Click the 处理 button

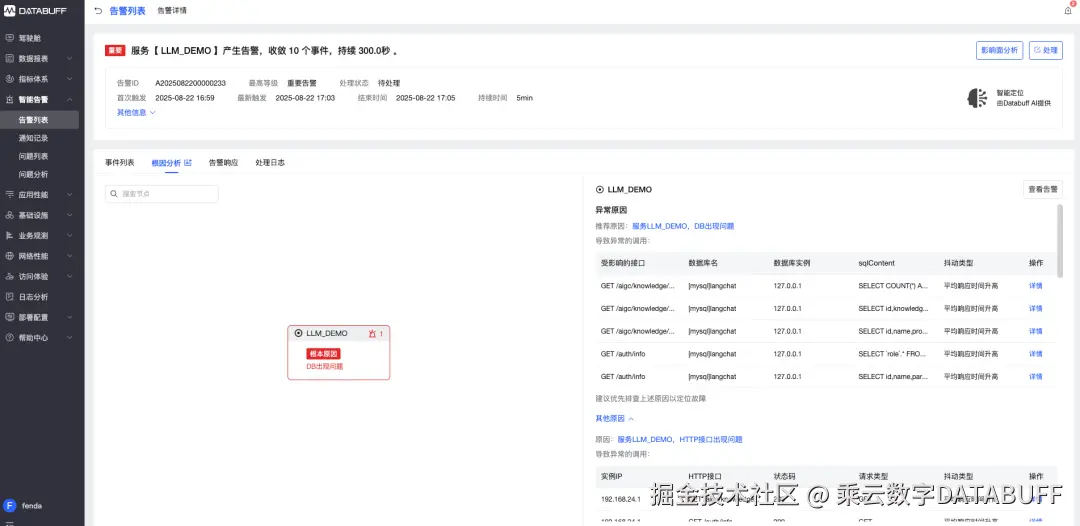coord(1046,50)
